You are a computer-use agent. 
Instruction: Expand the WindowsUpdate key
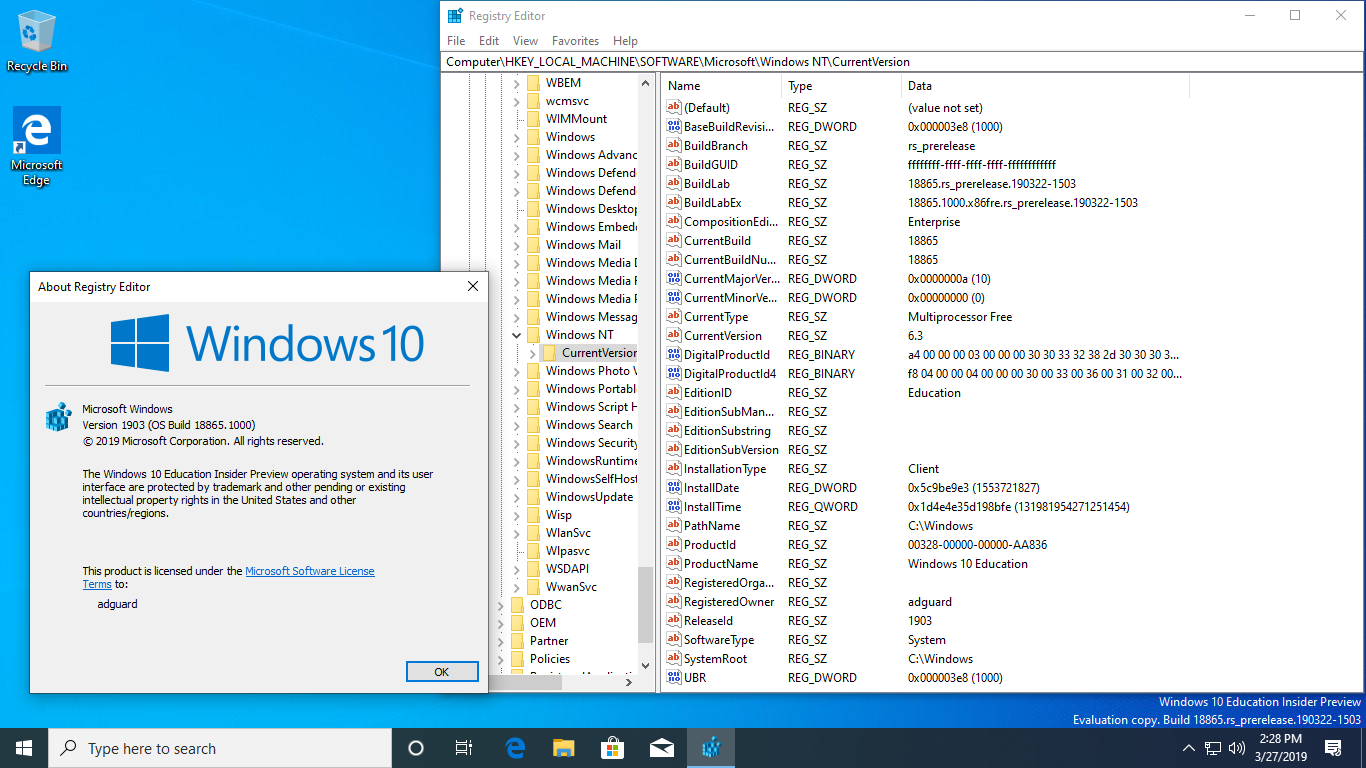[x=517, y=497]
